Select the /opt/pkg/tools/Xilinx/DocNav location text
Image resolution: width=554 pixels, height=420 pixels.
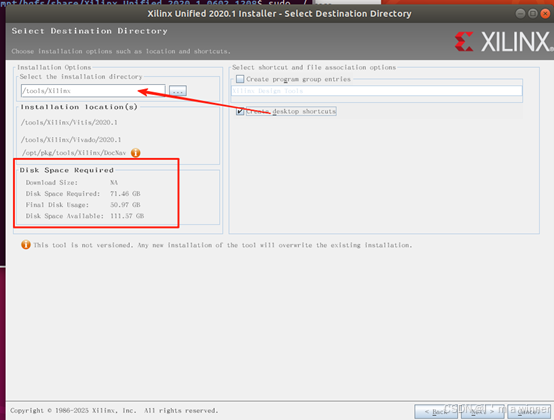[x=74, y=153]
